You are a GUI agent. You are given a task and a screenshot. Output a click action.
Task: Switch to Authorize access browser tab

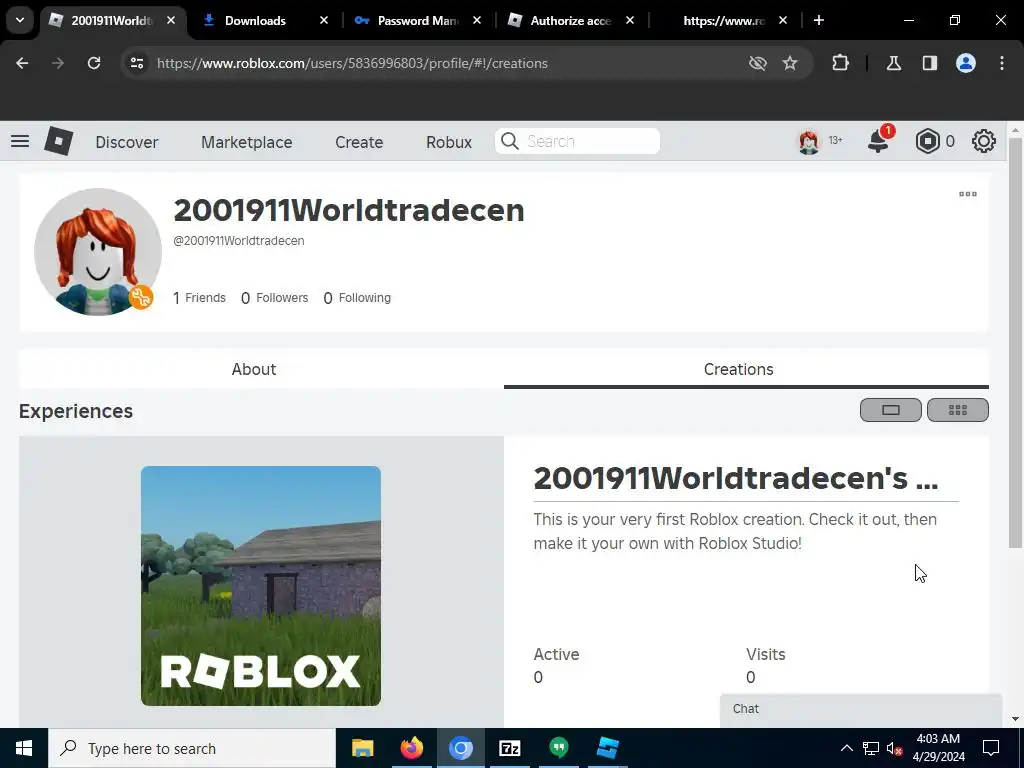(x=570, y=20)
